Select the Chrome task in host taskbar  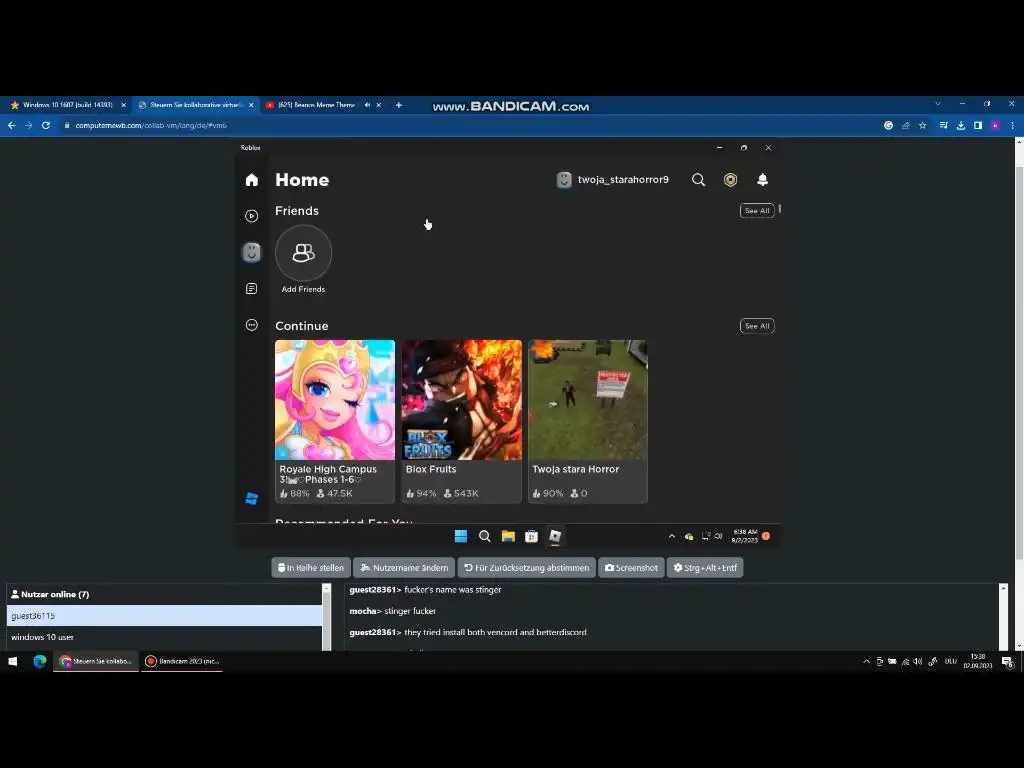coord(95,662)
